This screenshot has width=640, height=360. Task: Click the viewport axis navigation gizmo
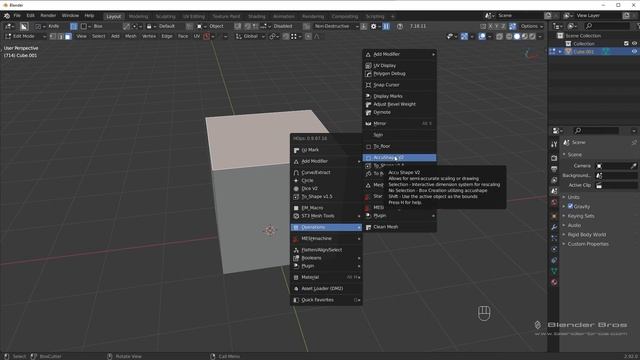pyautogui.click(x=531, y=53)
